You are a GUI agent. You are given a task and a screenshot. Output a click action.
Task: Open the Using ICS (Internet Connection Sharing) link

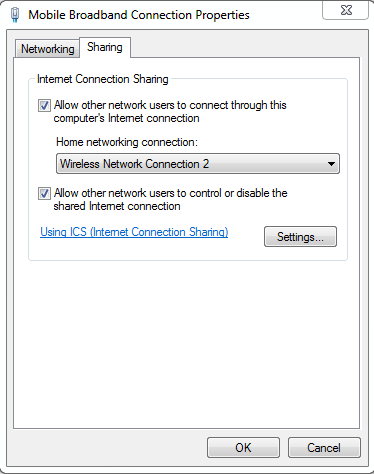pos(134,232)
